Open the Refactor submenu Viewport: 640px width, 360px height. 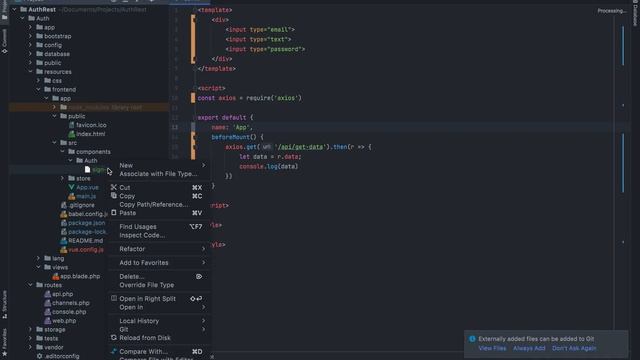pos(159,249)
